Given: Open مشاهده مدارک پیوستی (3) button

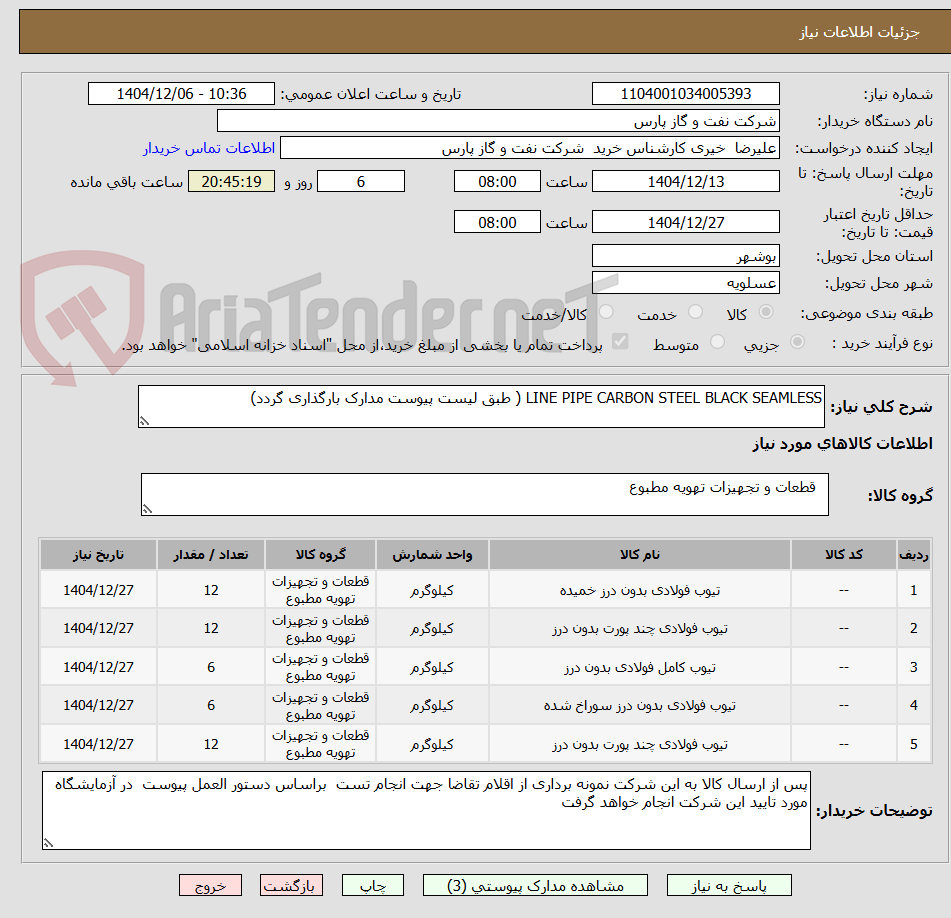Looking at the screenshot, I should coord(535,885).
